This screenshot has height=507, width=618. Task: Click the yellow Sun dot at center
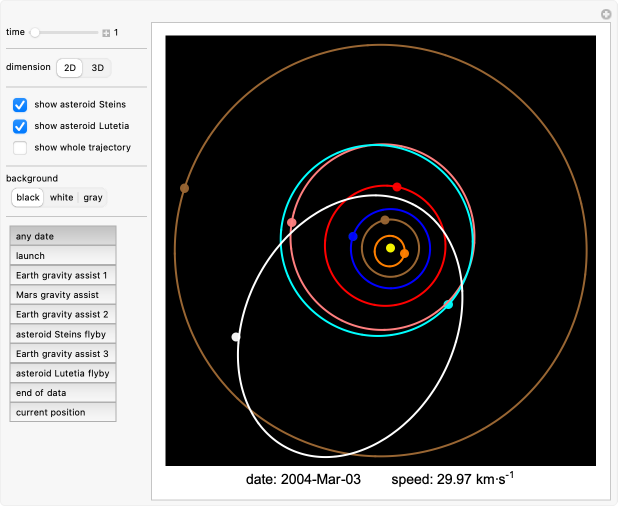[x=391, y=248]
